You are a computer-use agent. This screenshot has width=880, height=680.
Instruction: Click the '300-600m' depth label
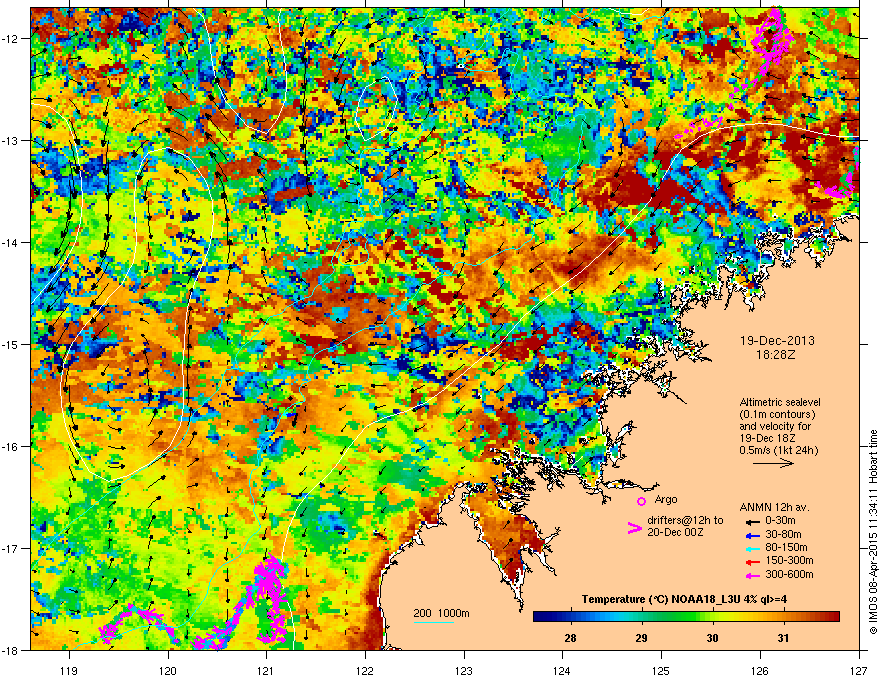click(789, 574)
